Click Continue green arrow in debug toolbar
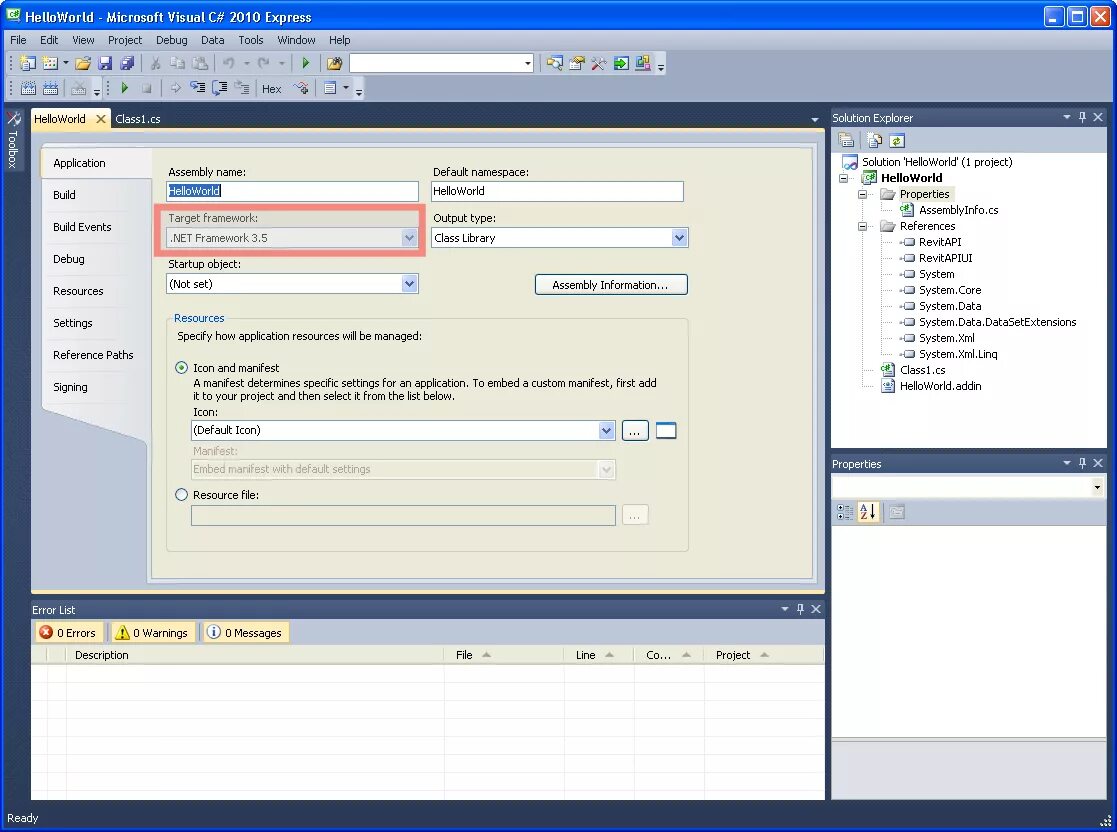This screenshot has width=1117, height=832. pos(125,88)
